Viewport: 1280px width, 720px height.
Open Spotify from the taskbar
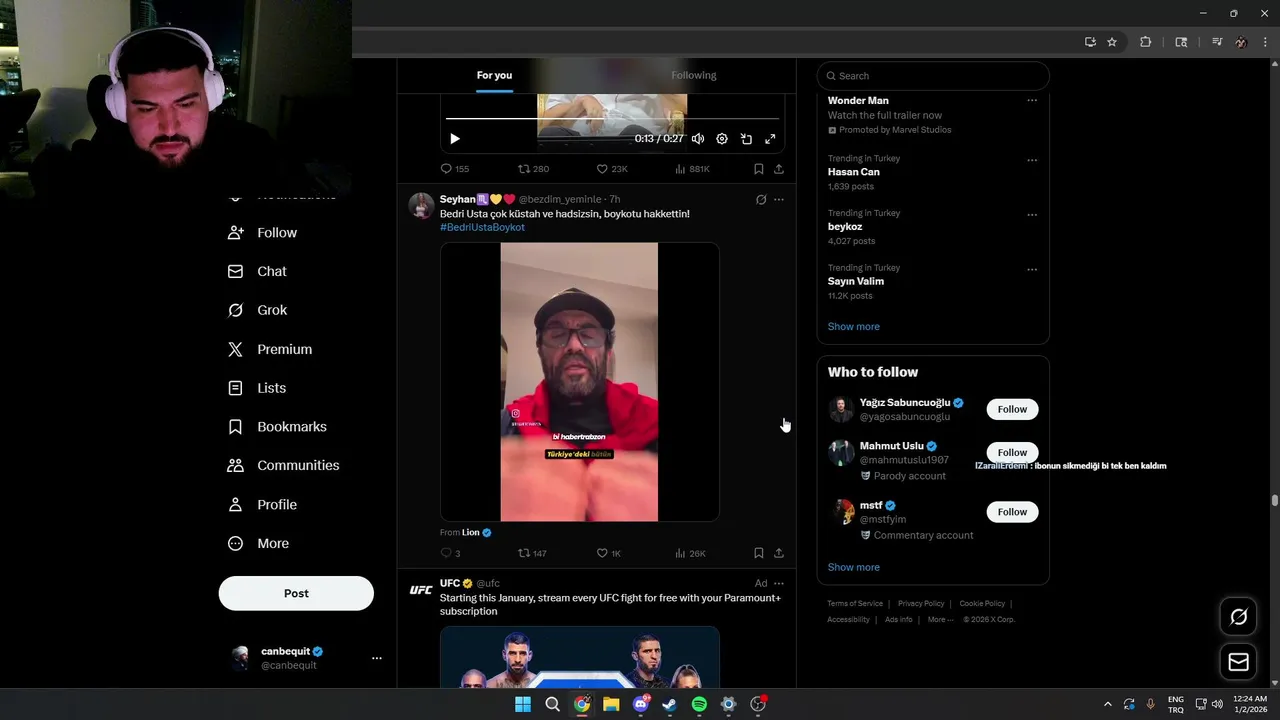699,704
